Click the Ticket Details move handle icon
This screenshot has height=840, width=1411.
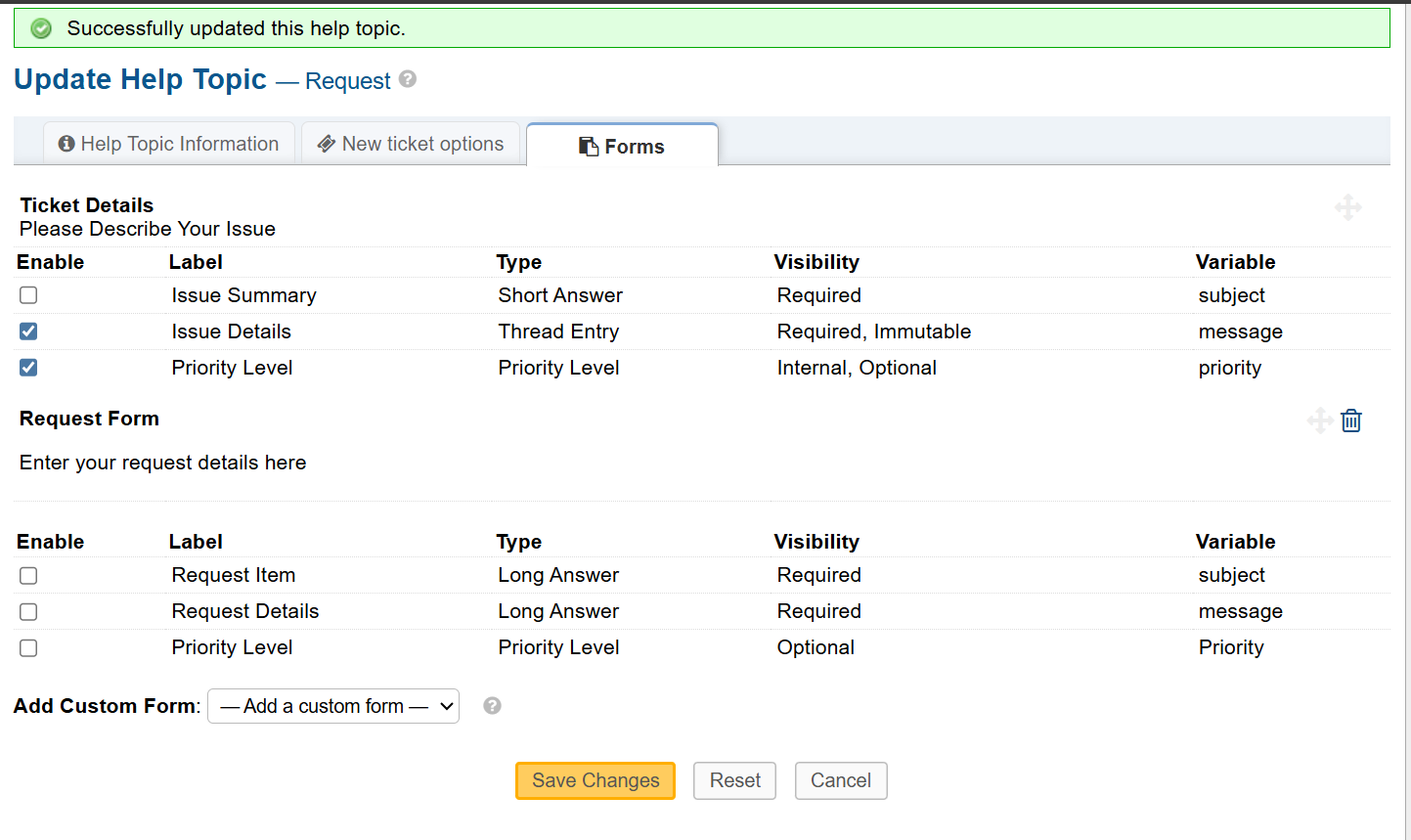[x=1347, y=207]
